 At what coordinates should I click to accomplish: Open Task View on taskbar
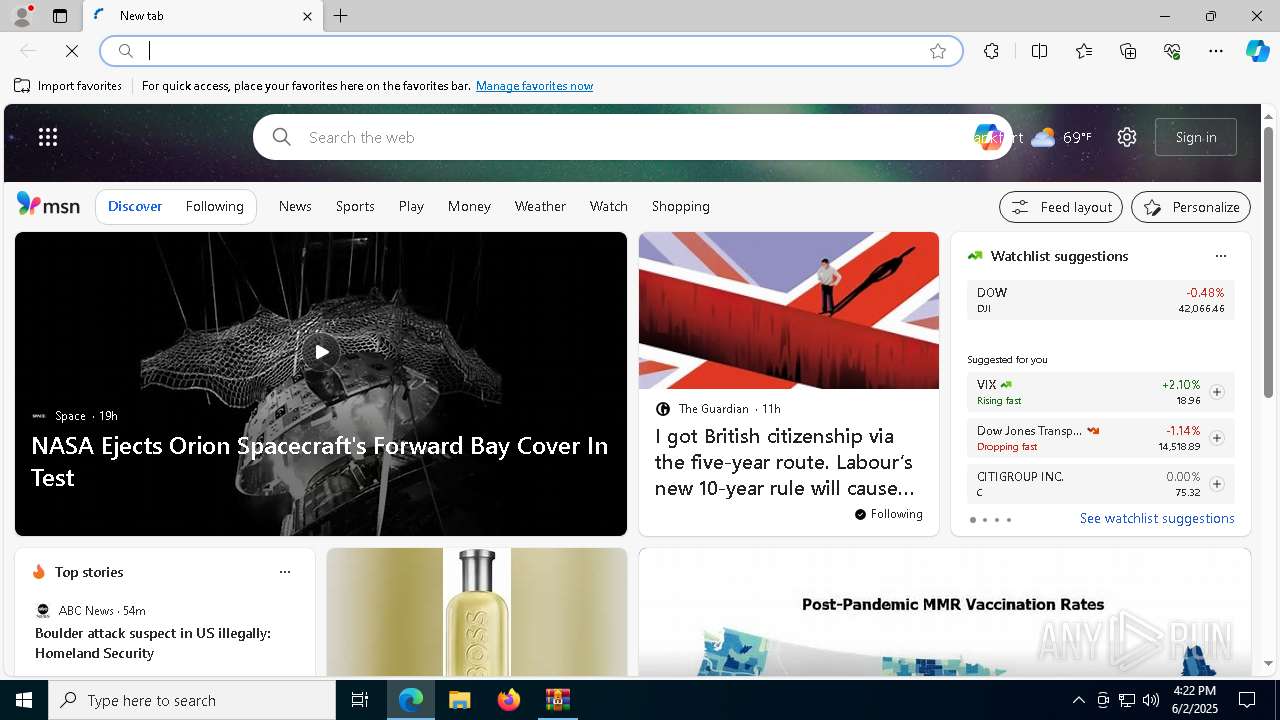tap(360, 700)
